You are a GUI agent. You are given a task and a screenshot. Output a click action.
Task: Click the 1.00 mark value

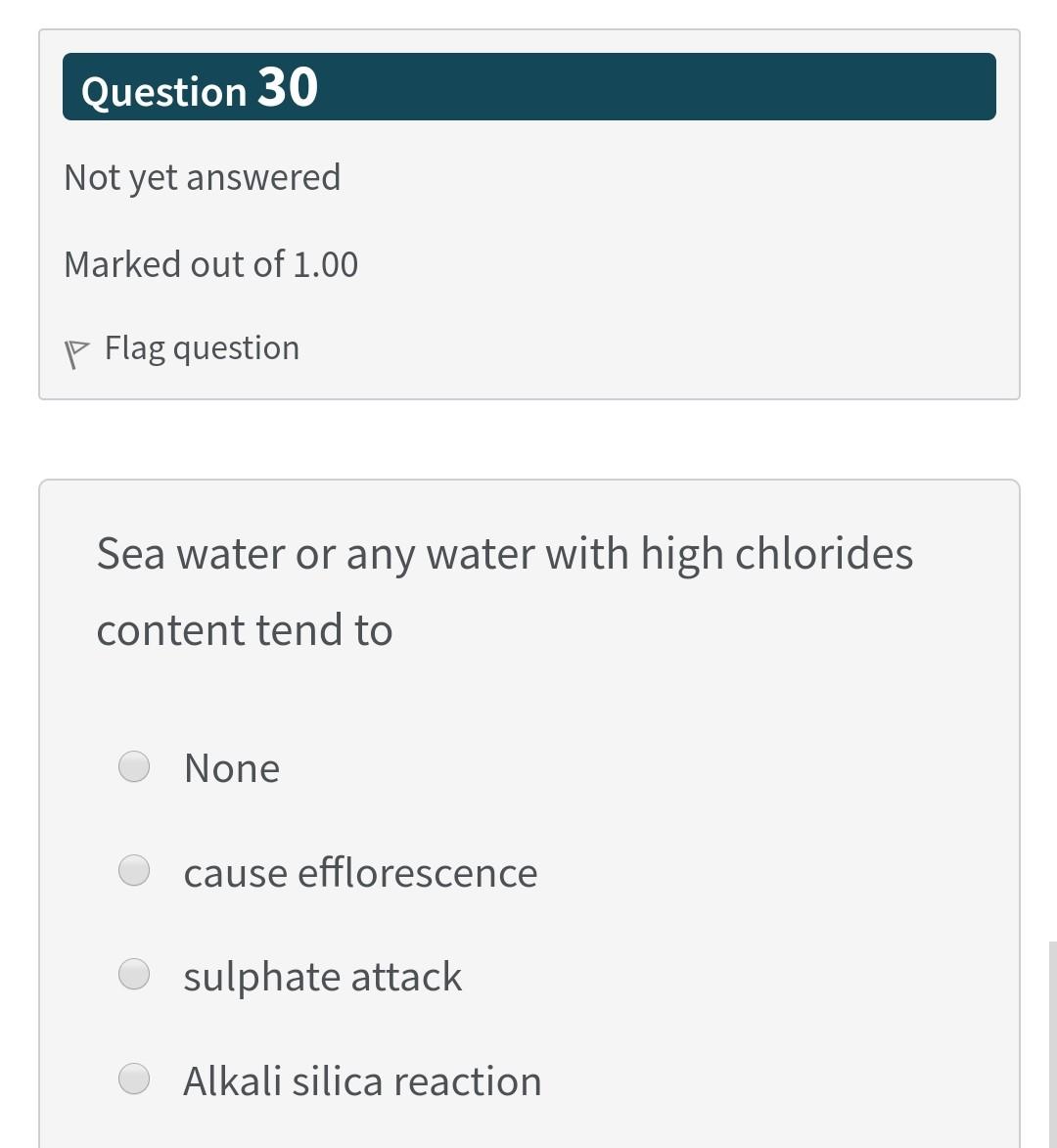(x=326, y=264)
